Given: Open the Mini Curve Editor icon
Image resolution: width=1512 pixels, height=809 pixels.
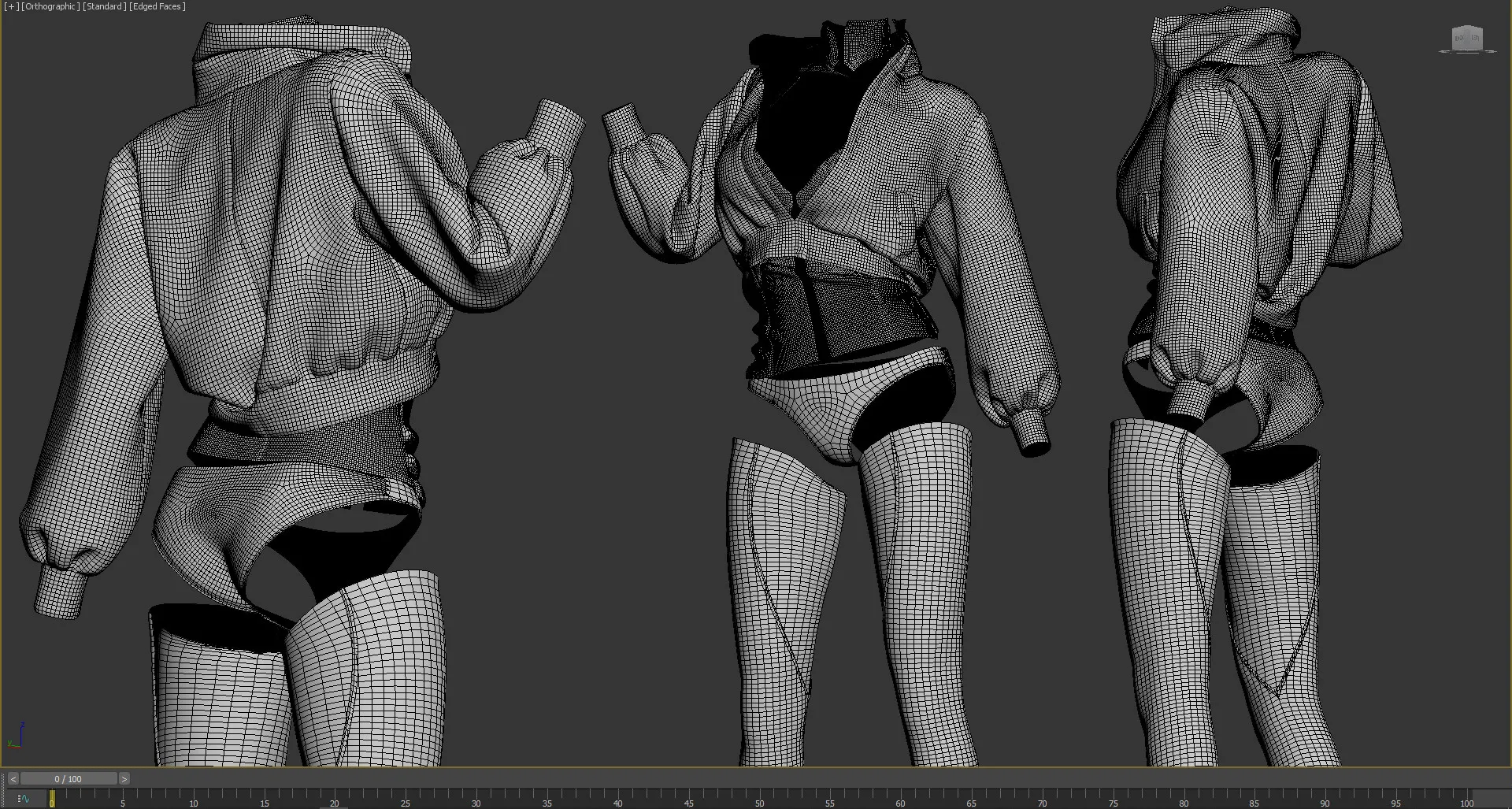Looking at the screenshot, I should [x=23, y=798].
